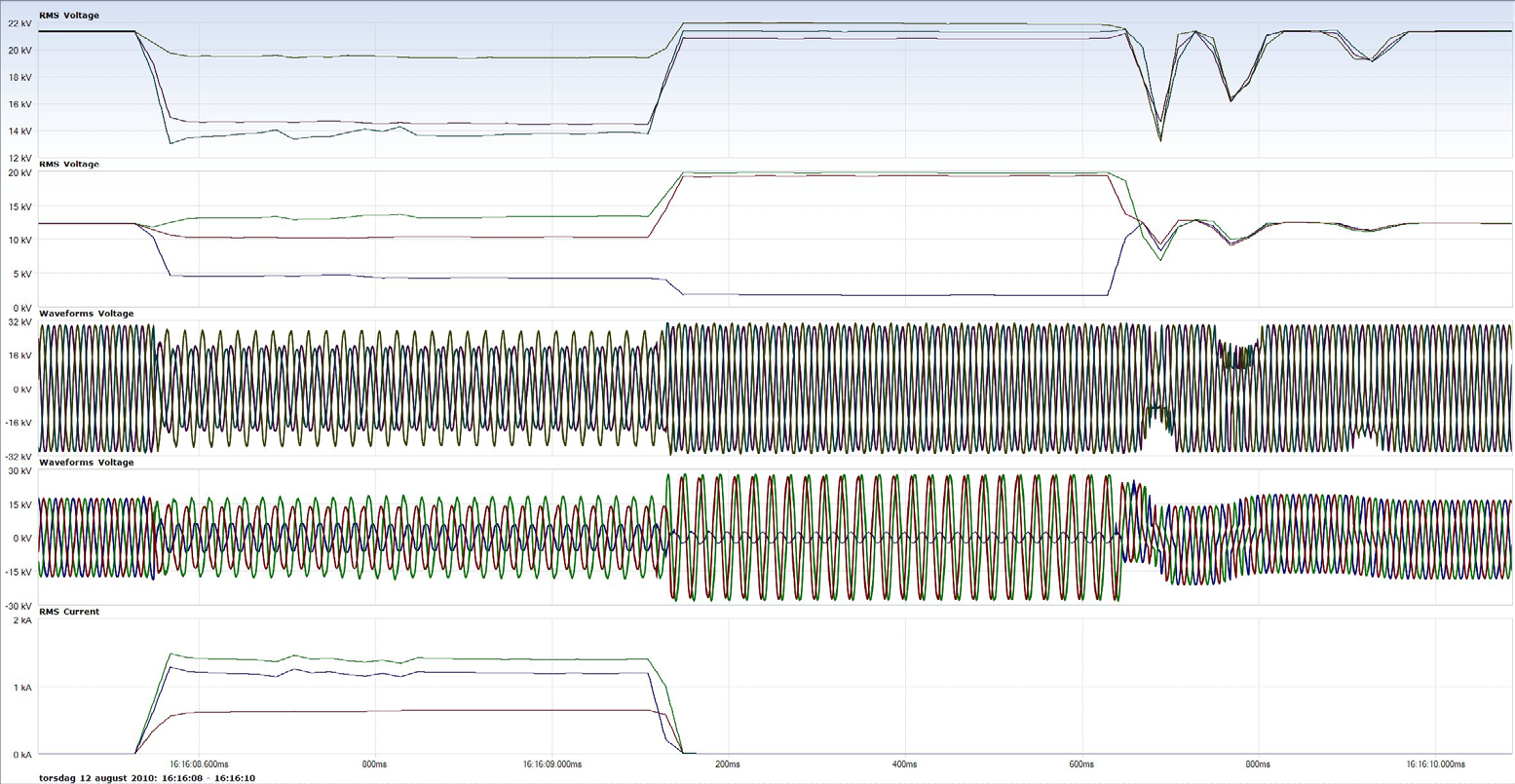1515x784 pixels.
Task: Click the 400ms time axis label
Action: [x=905, y=765]
